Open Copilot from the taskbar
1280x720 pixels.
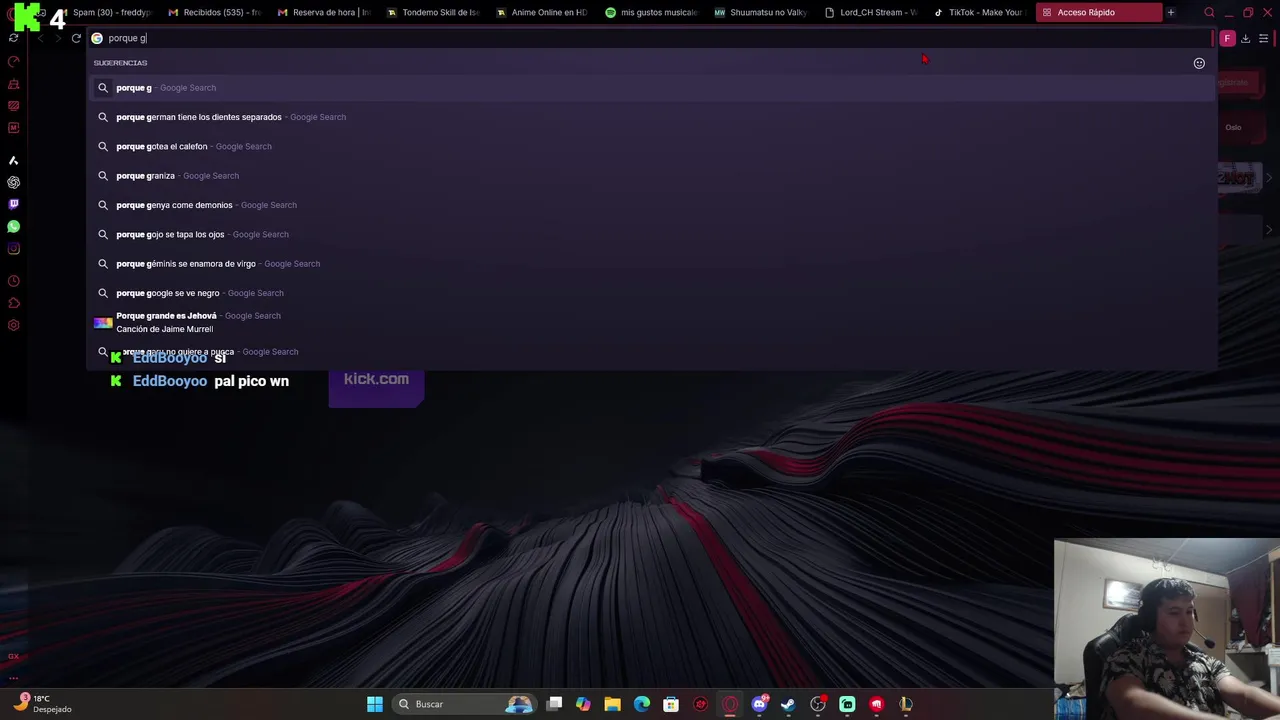[583, 704]
